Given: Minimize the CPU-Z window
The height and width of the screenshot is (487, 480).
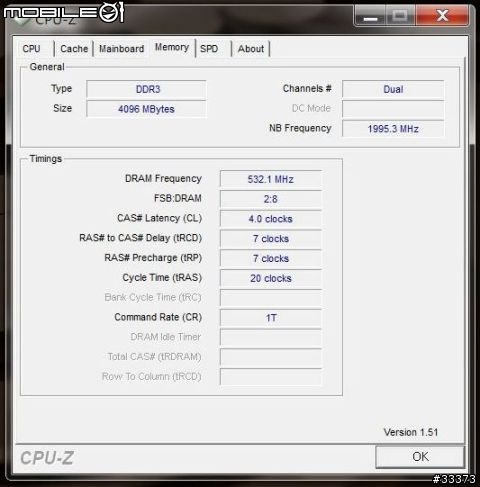Looking at the screenshot, I should tap(371, 15).
